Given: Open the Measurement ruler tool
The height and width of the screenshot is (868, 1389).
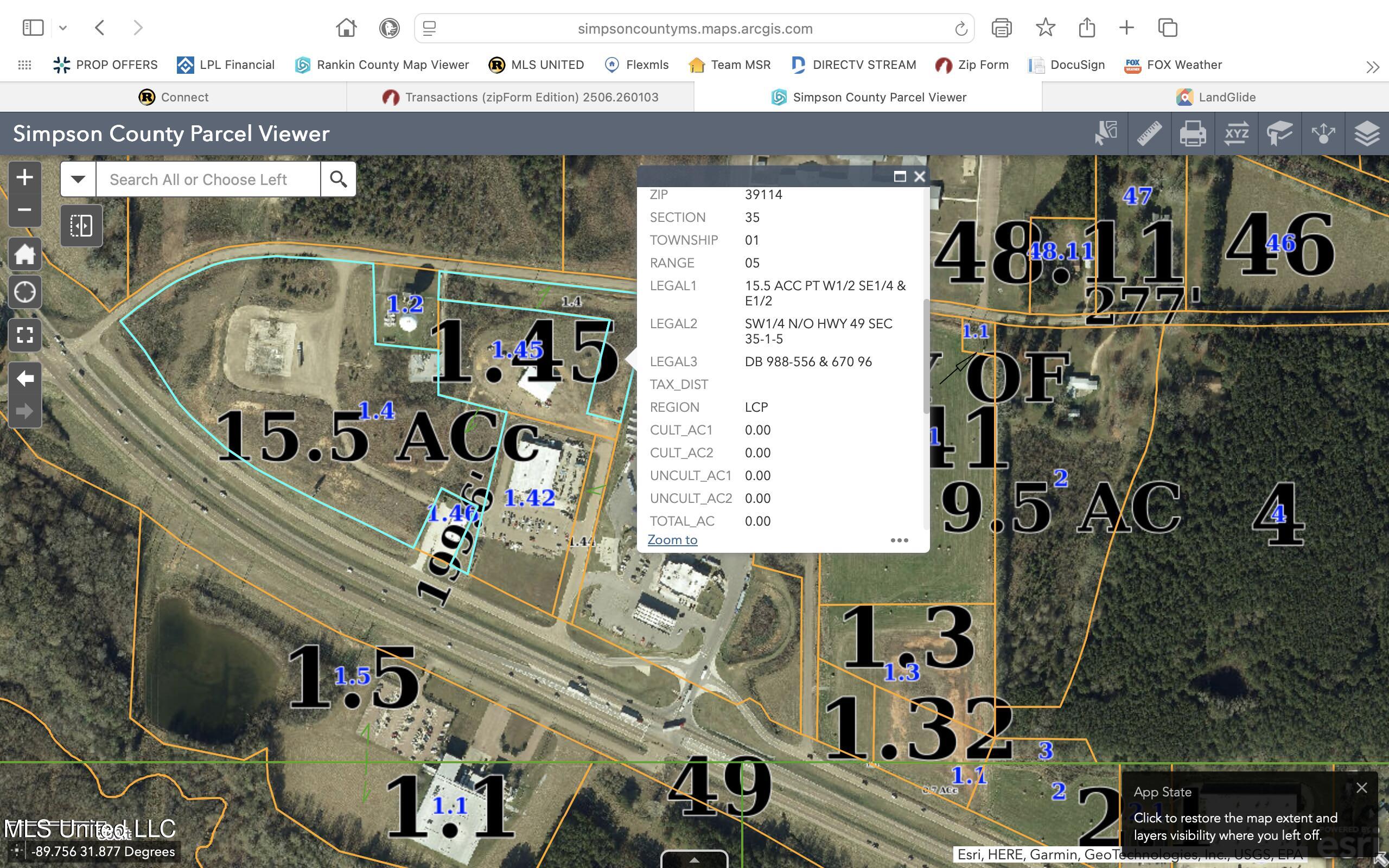Looking at the screenshot, I should tap(1149, 134).
